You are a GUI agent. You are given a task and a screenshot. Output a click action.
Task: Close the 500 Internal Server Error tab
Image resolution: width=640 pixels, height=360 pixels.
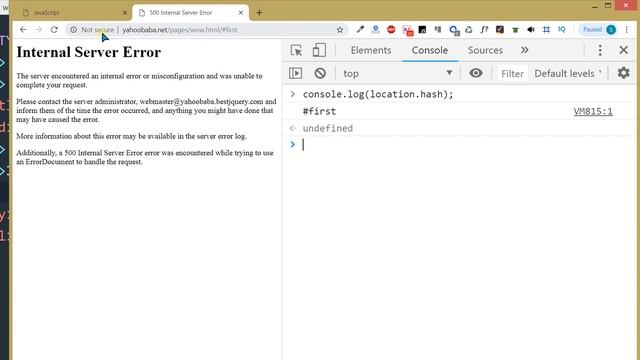point(241,13)
